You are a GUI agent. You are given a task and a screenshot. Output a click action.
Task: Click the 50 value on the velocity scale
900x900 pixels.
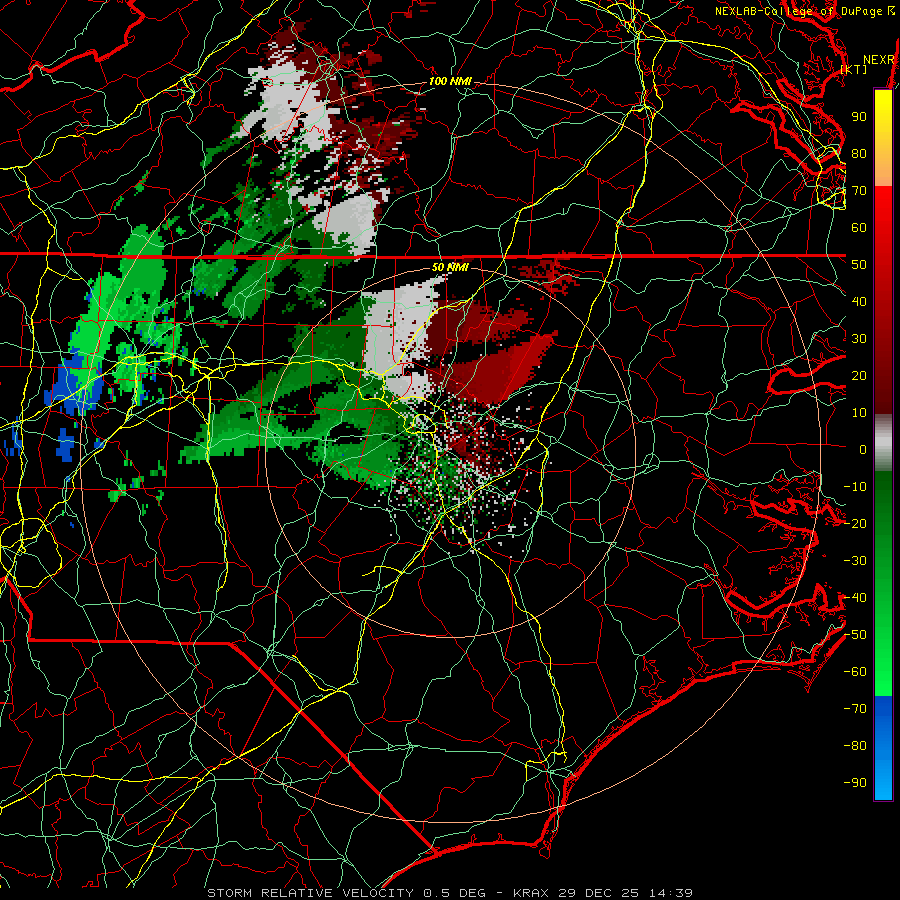[859, 265]
